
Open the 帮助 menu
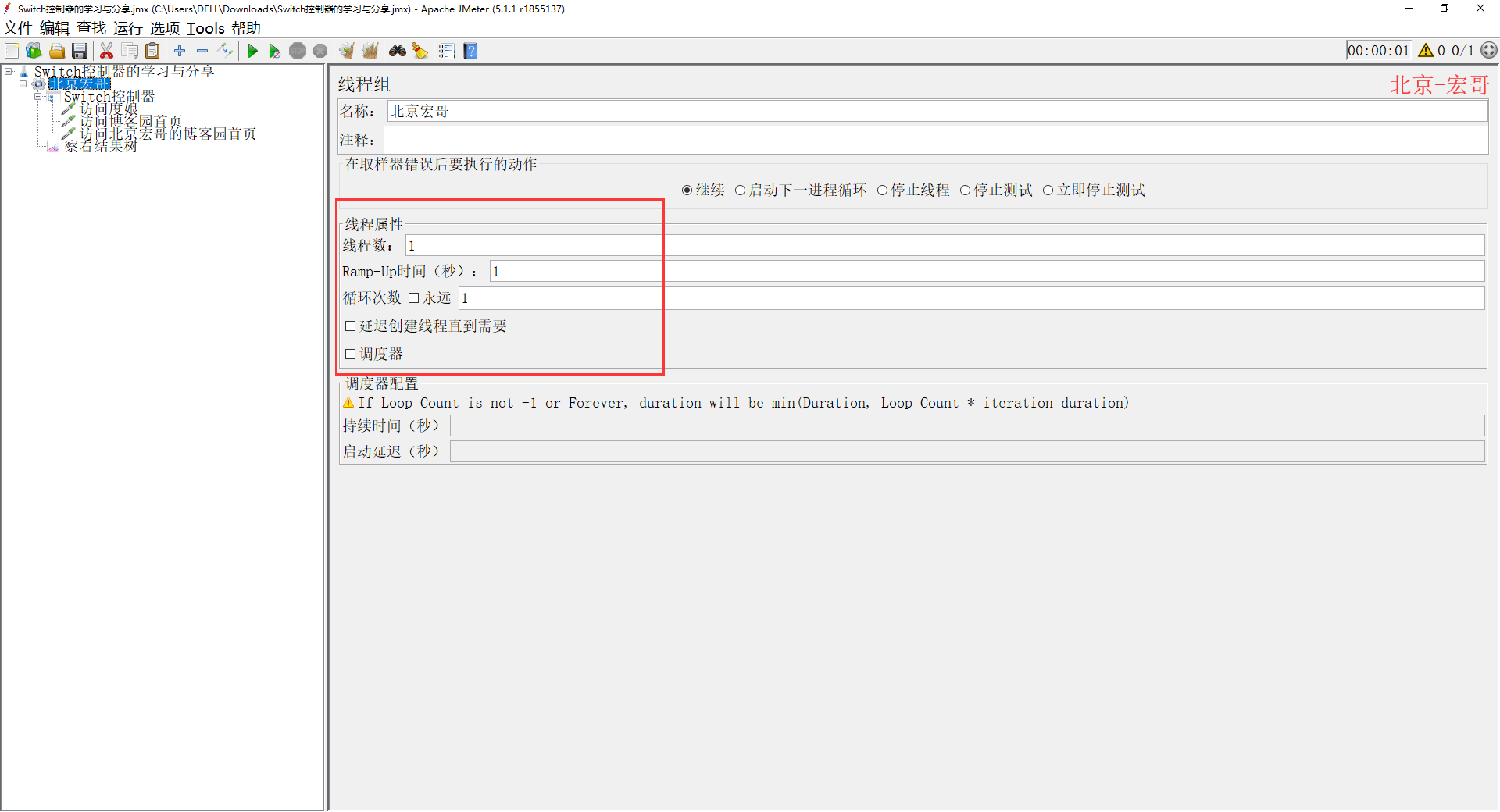coord(246,28)
